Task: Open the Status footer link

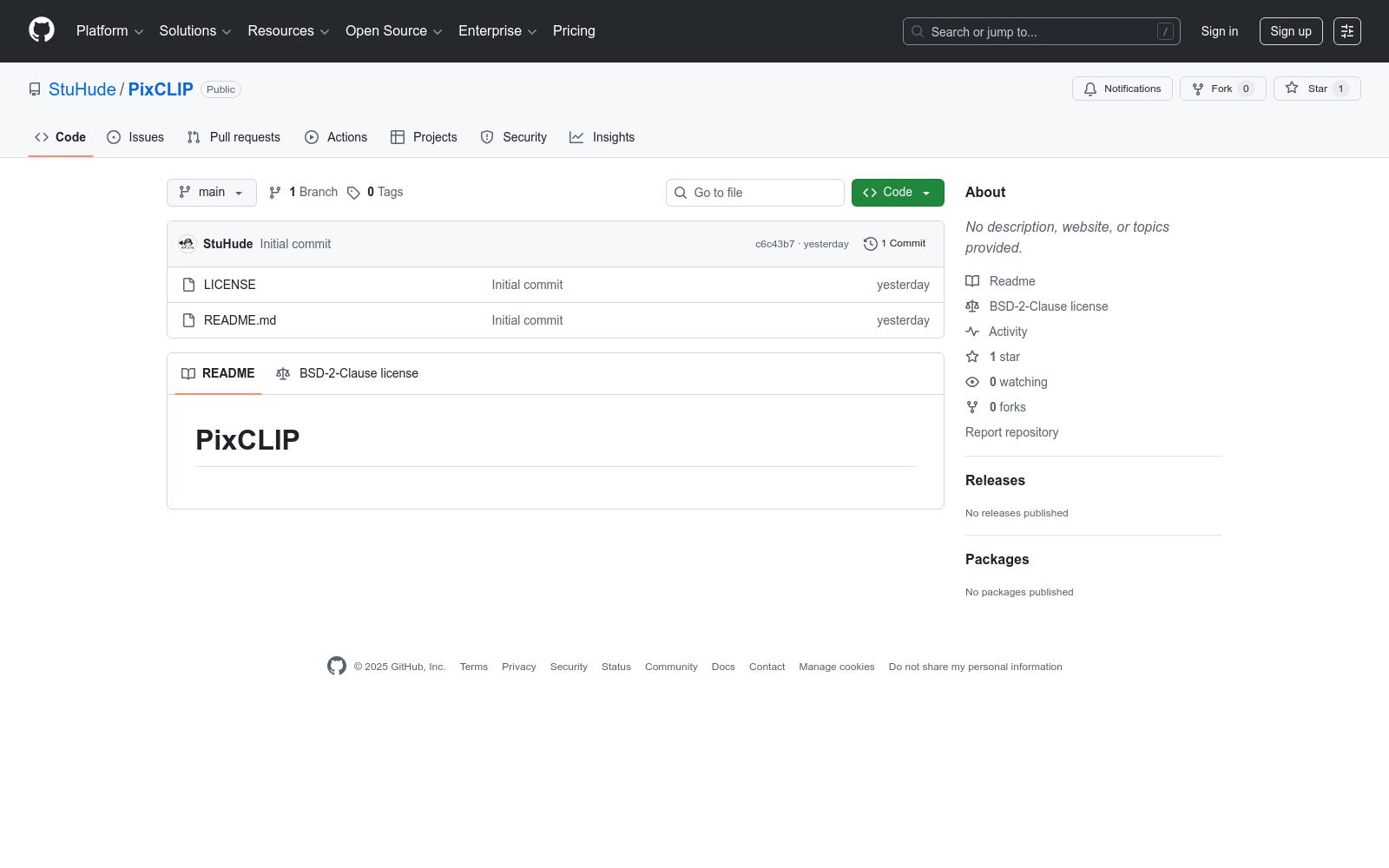Action: pyautogui.click(x=616, y=667)
